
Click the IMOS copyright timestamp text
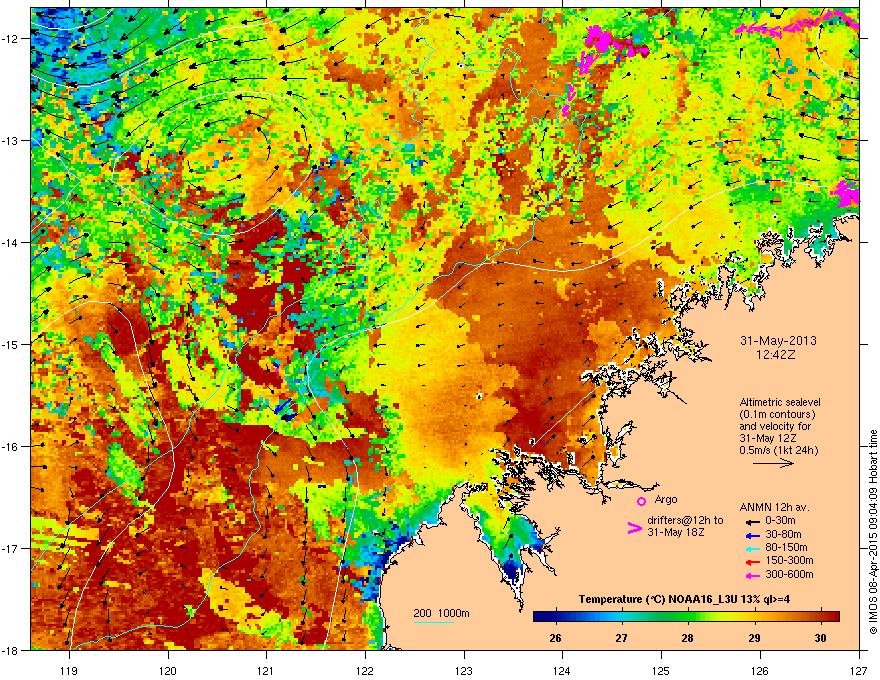click(873, 533)
